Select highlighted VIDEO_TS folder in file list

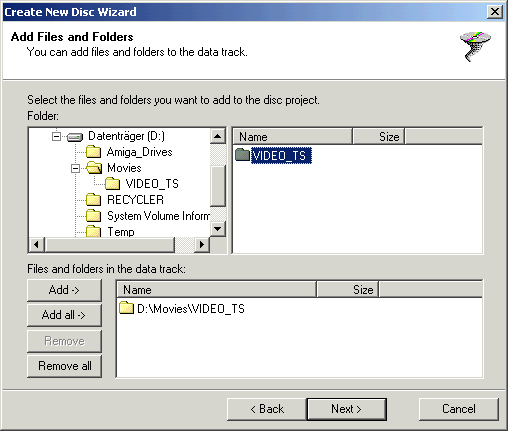point(273,155)
